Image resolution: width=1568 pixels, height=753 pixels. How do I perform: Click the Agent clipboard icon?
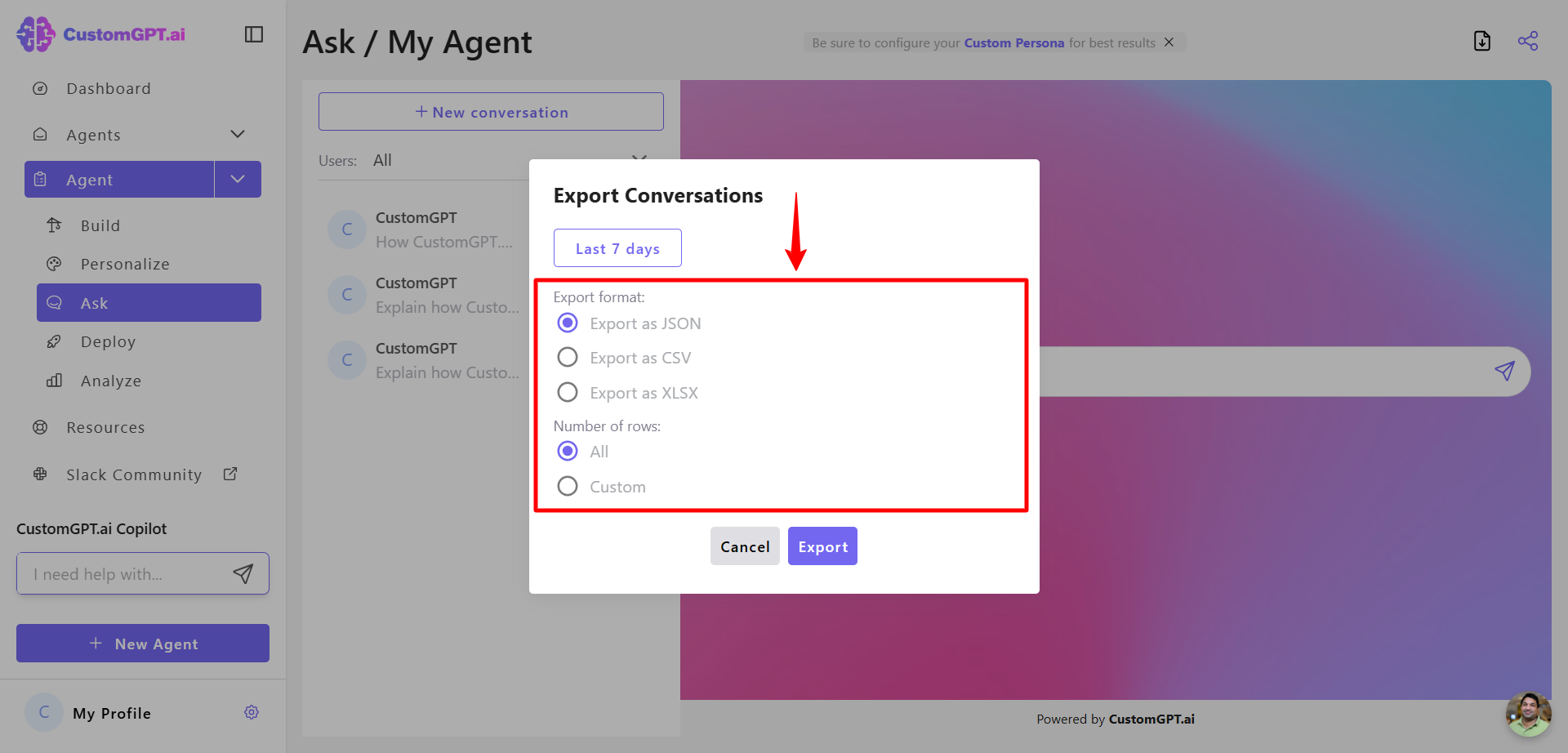[40, 180]
